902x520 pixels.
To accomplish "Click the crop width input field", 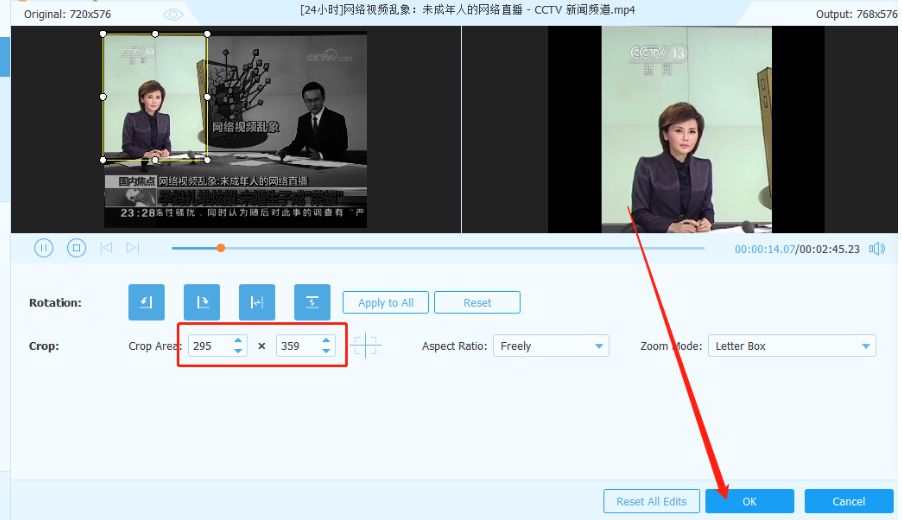I will pos(211,346).
